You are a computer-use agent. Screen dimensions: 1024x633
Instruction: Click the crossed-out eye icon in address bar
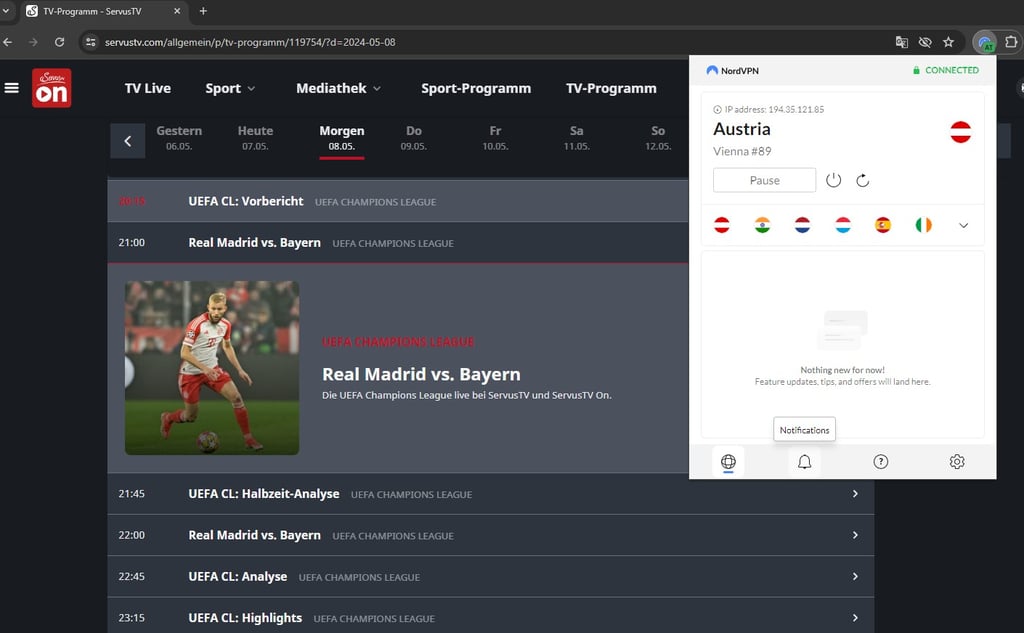(925, 42)
